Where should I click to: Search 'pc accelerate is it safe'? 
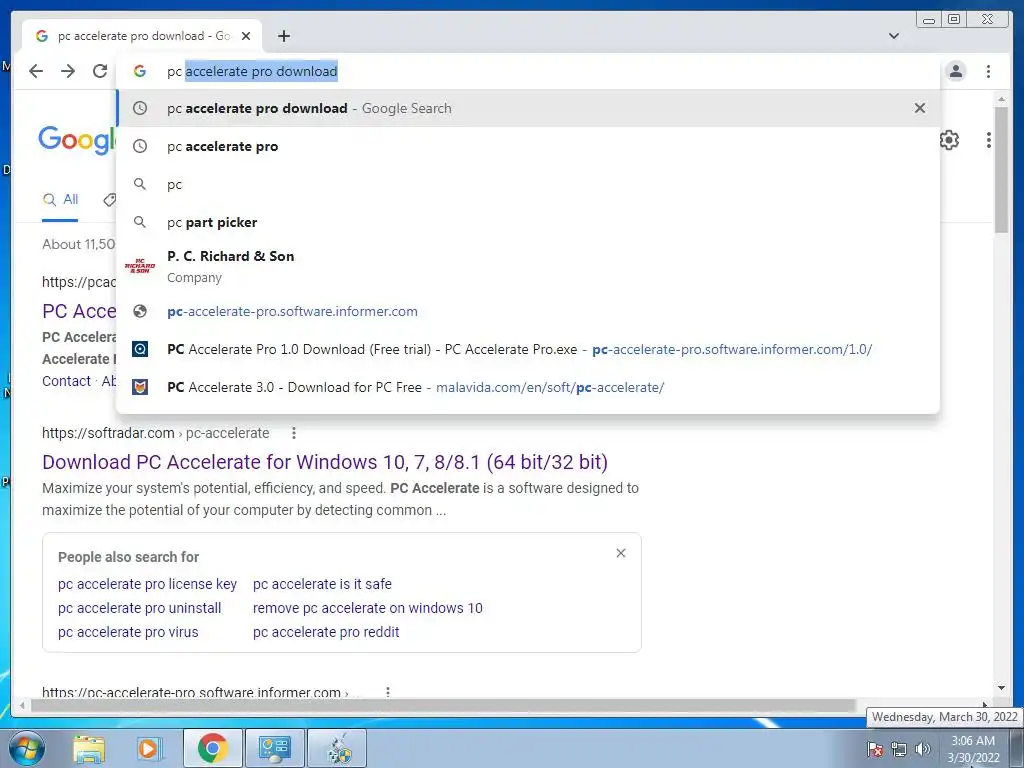322,584
